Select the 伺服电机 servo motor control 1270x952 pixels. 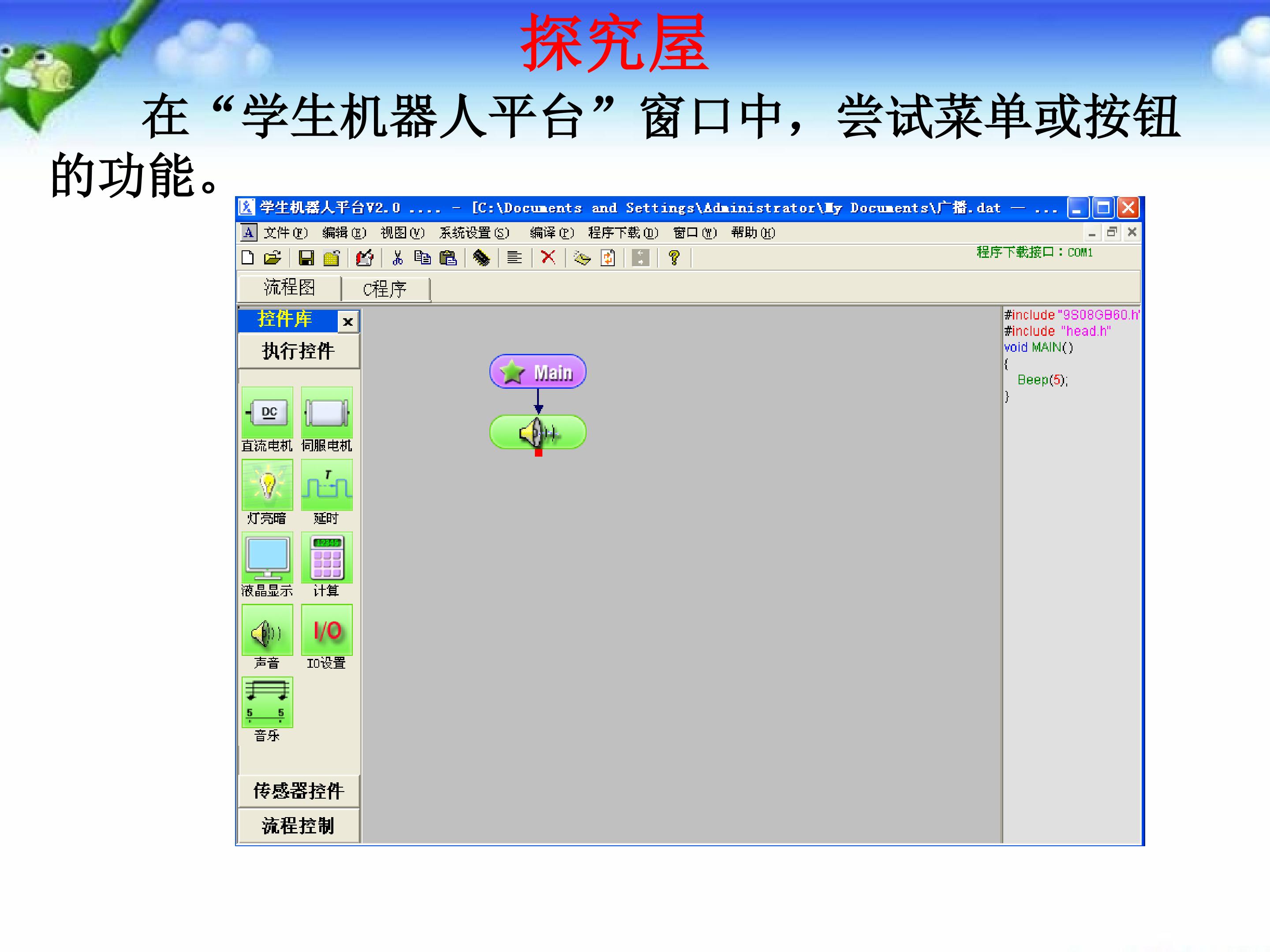tap(327, 413)
